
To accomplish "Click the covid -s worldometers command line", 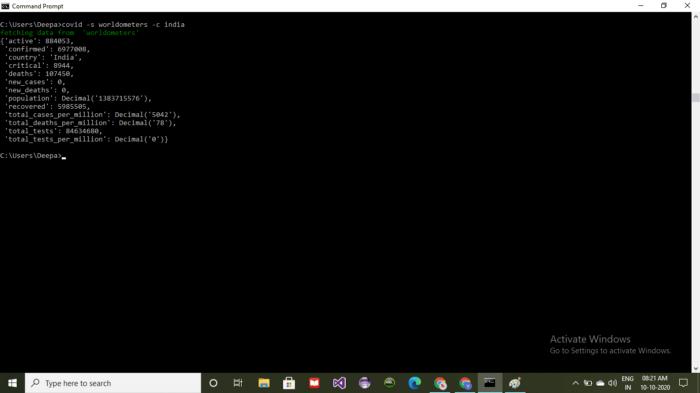I will pos(92,25).
